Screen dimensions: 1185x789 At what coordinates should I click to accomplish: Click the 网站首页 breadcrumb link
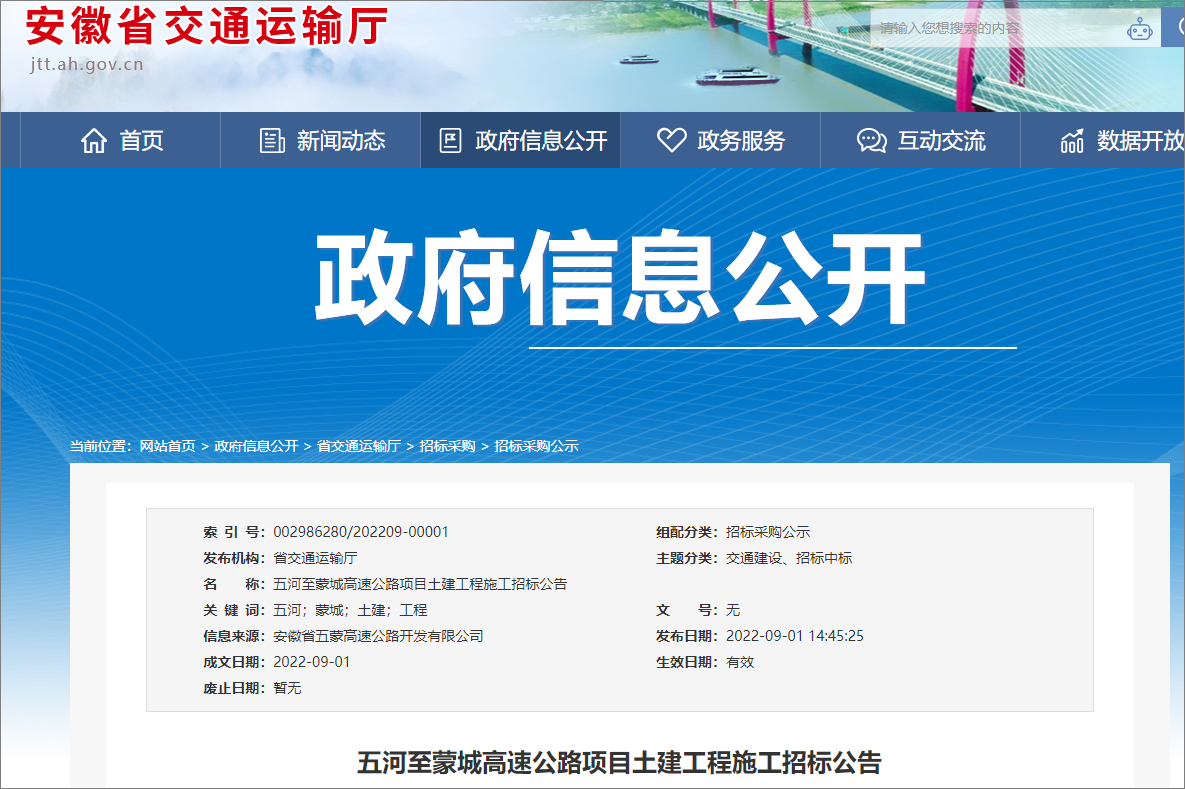(x=167, y=446)
